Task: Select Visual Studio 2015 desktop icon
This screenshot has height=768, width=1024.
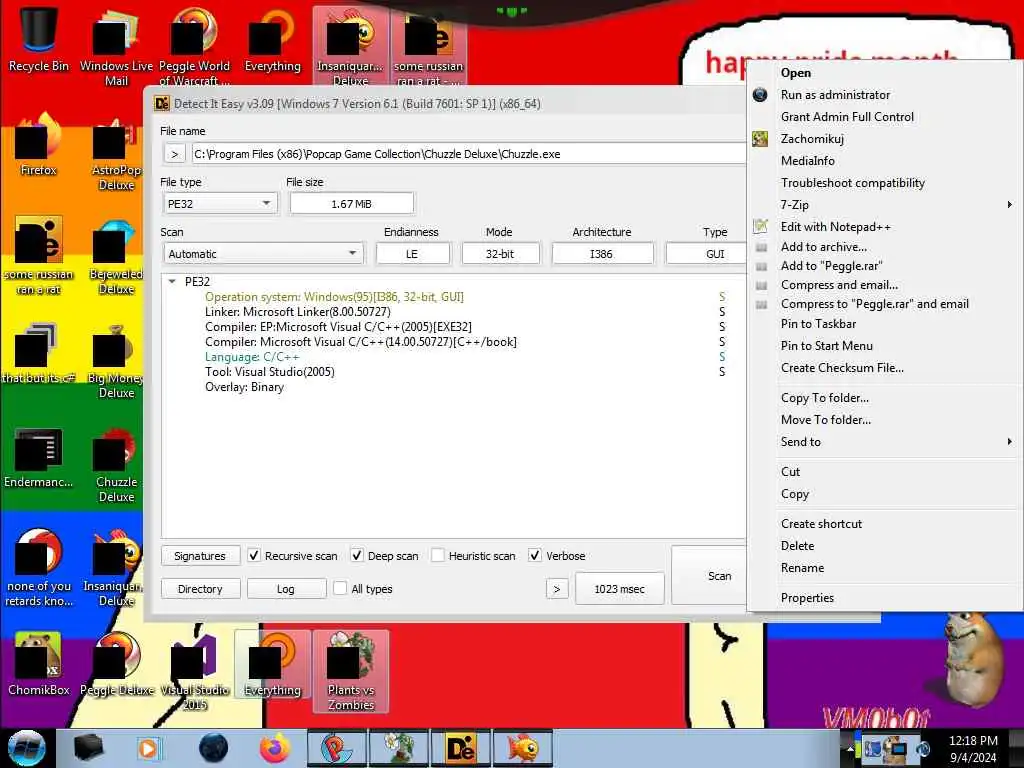Action: 194,671
